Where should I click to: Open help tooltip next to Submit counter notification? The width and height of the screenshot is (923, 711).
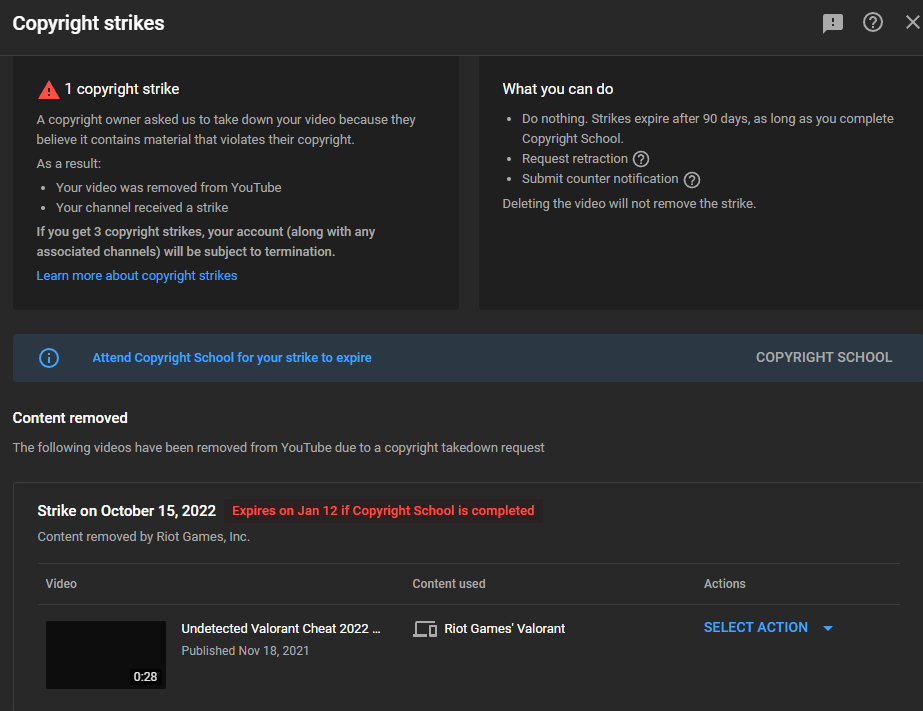tap(691, 179)
